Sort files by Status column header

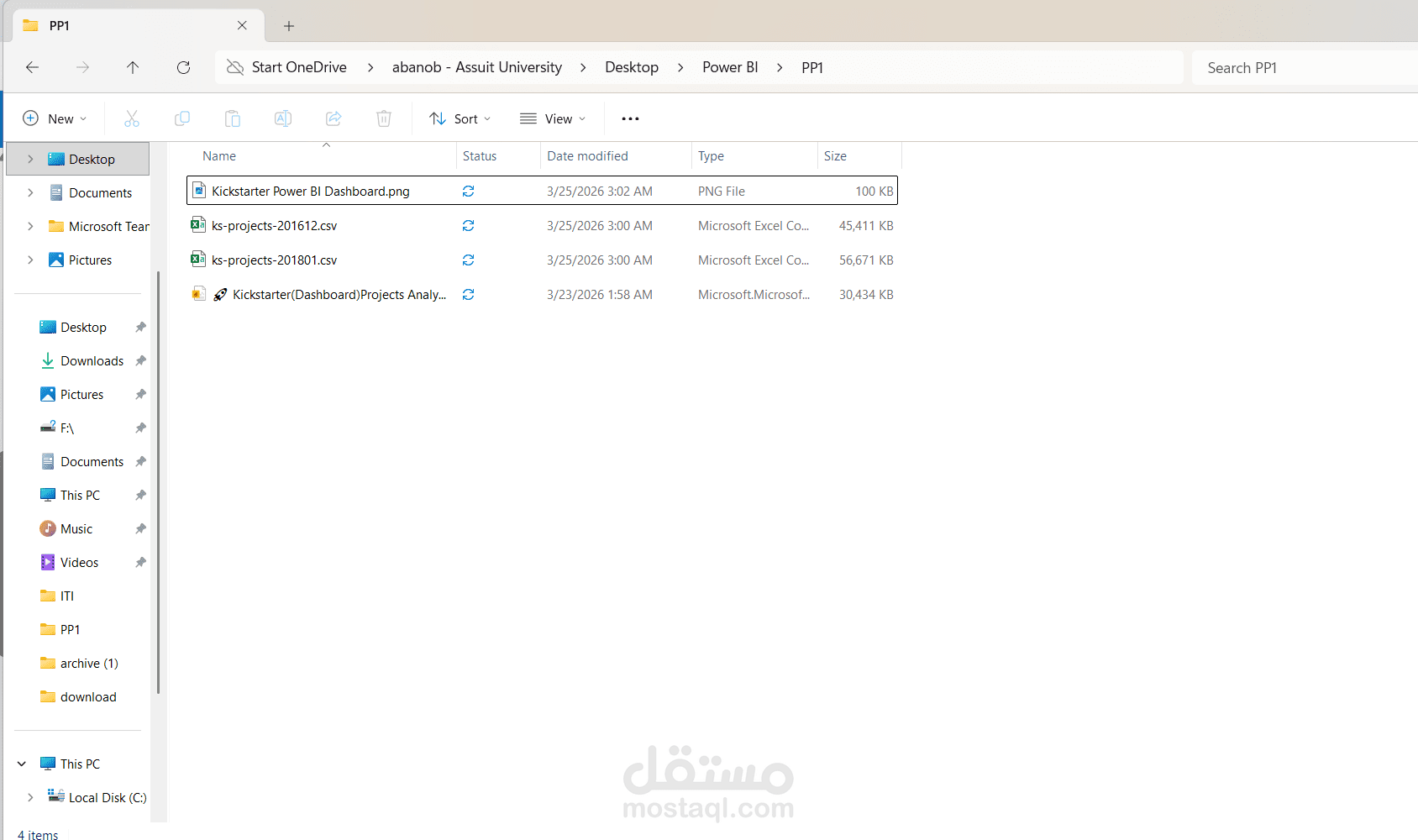pos(480,156)
